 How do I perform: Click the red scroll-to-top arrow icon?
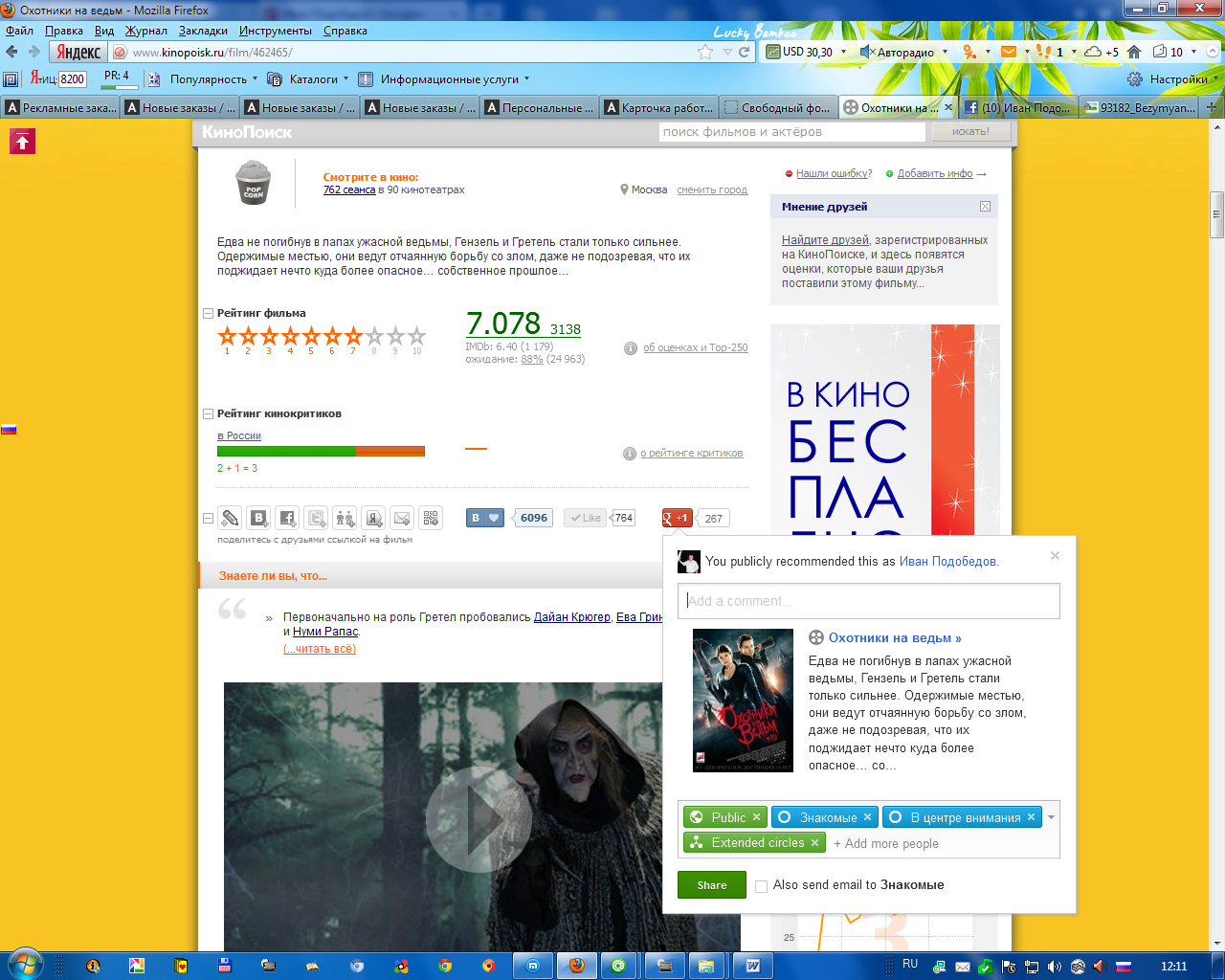click(22, 143)
